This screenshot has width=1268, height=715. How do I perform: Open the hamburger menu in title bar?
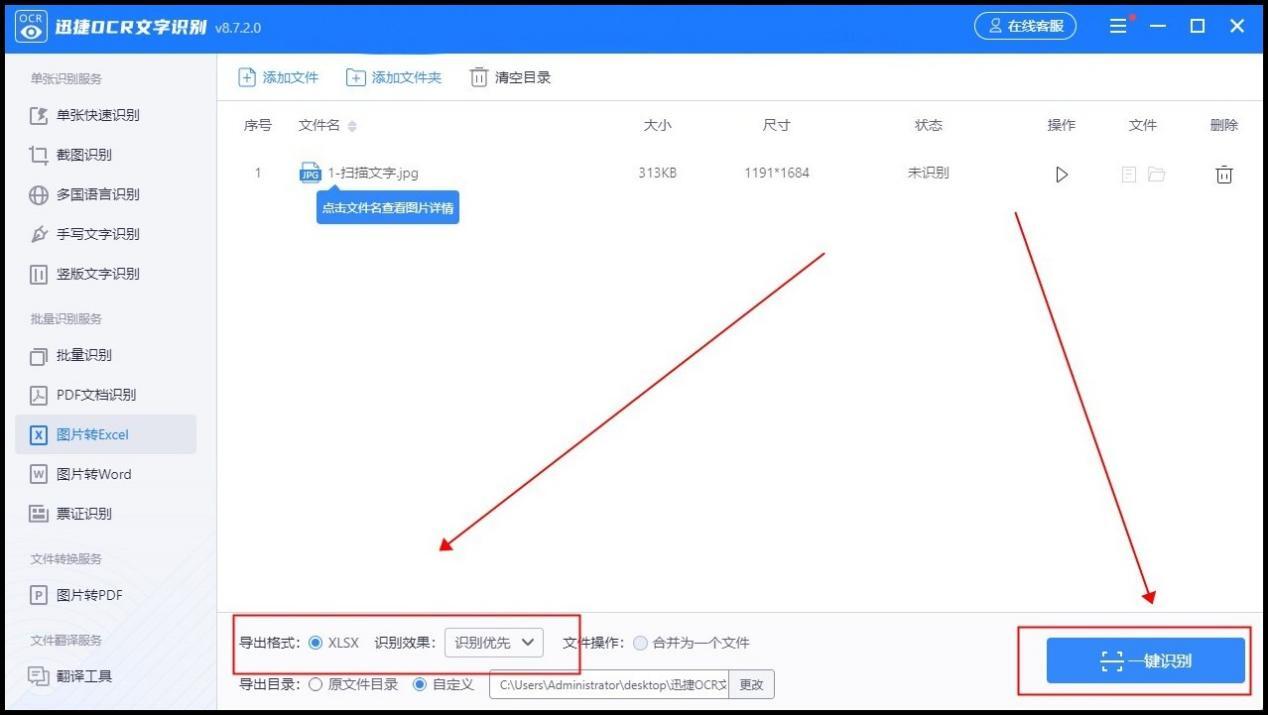click(x=1118, y=26)
